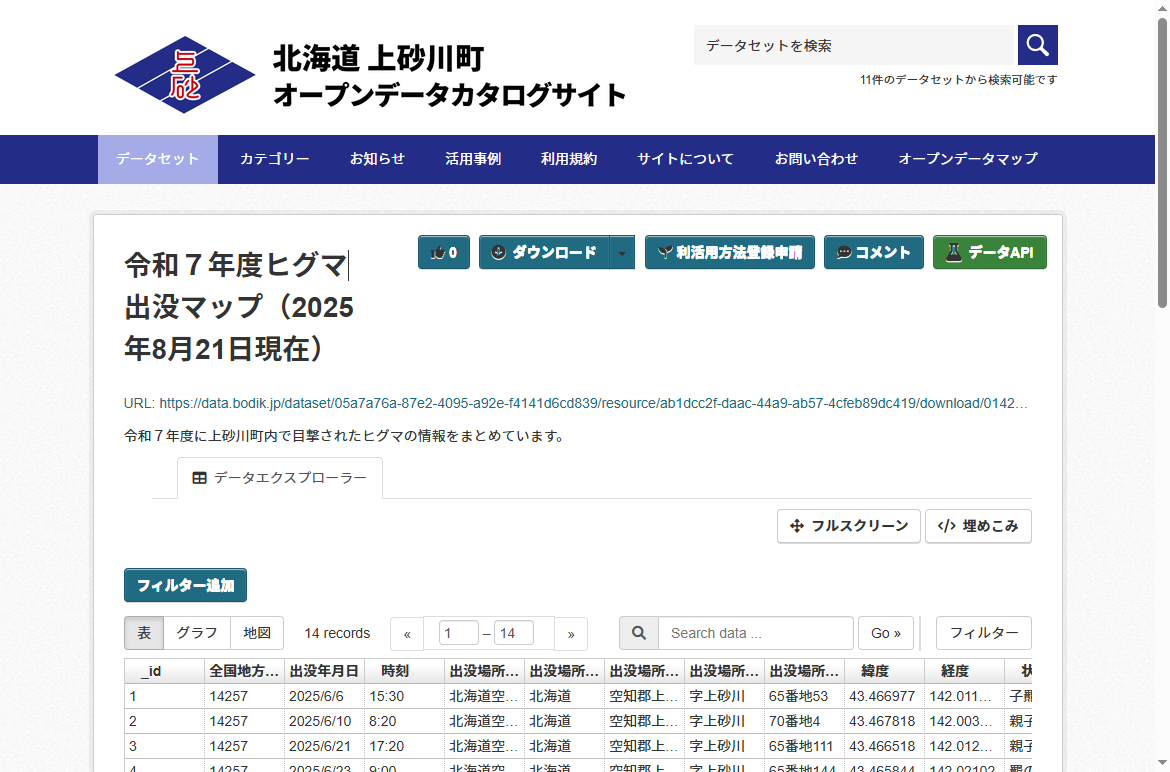Screen dimensions: 1170x772
Task: Click the フィルター追加 button
Action: (x=185, y=585)
